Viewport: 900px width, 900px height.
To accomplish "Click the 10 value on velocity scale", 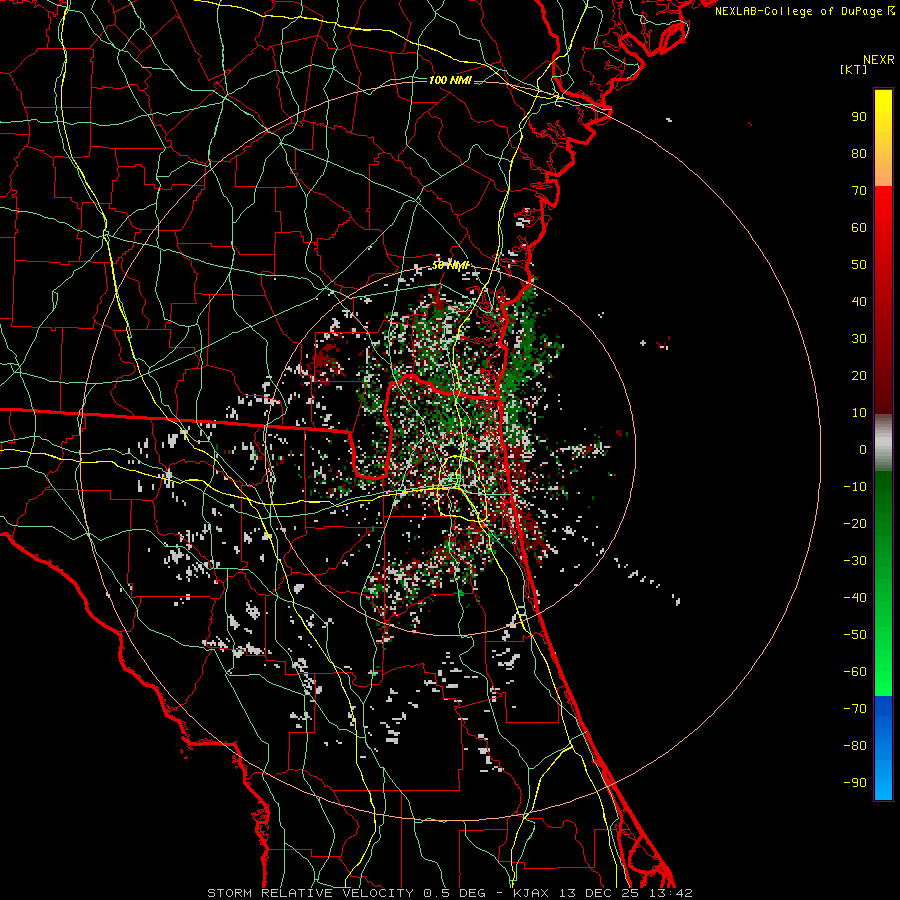I will click(x=859, y=413).
